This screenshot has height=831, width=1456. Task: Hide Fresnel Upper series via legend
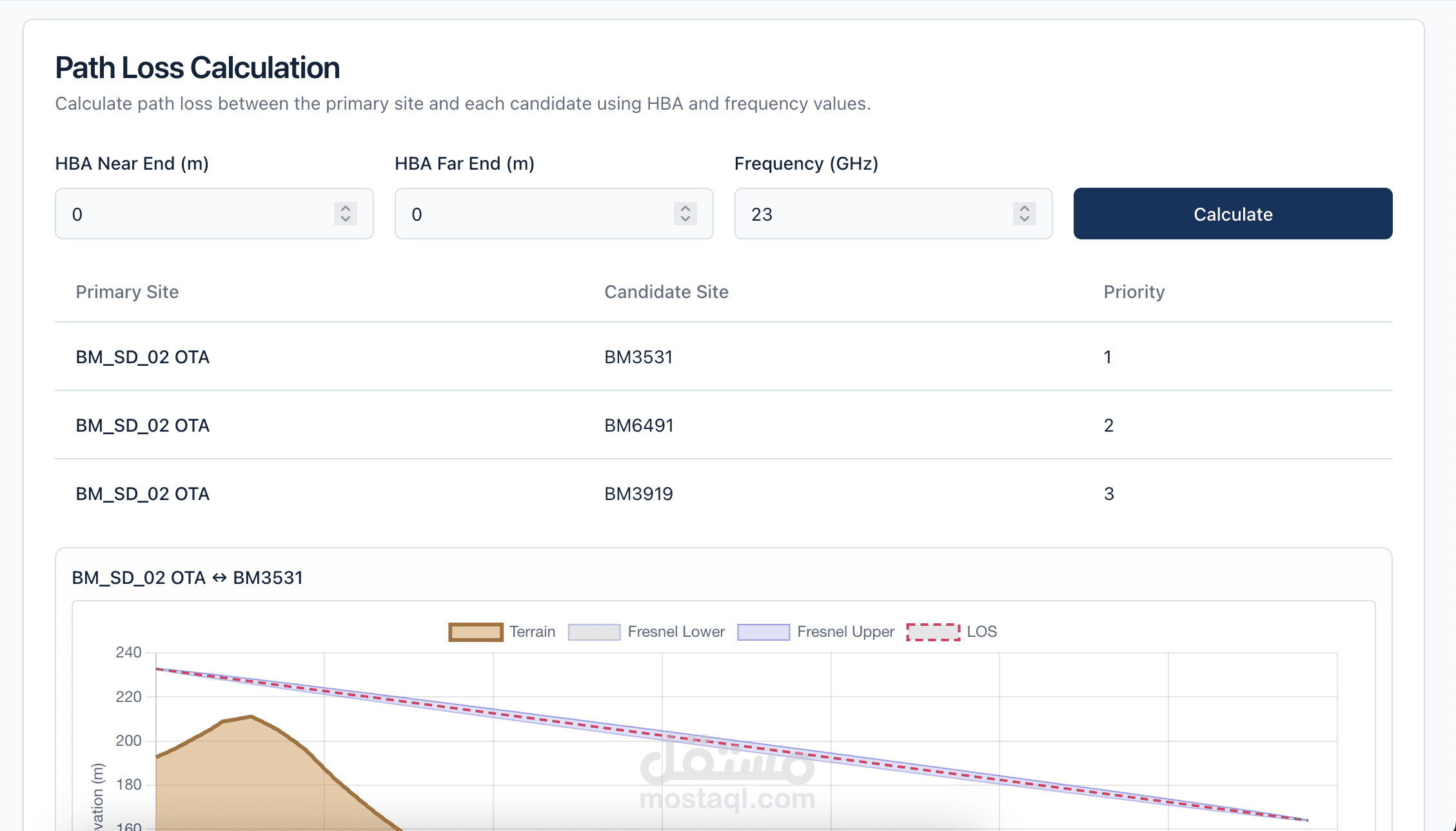(x=763, y=632)
